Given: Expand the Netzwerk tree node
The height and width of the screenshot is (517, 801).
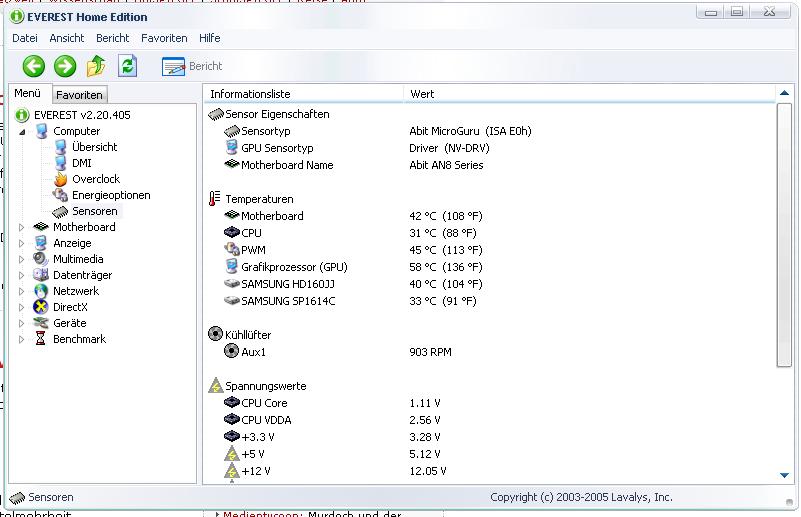Looking at the screenshot, I should 21,292.
